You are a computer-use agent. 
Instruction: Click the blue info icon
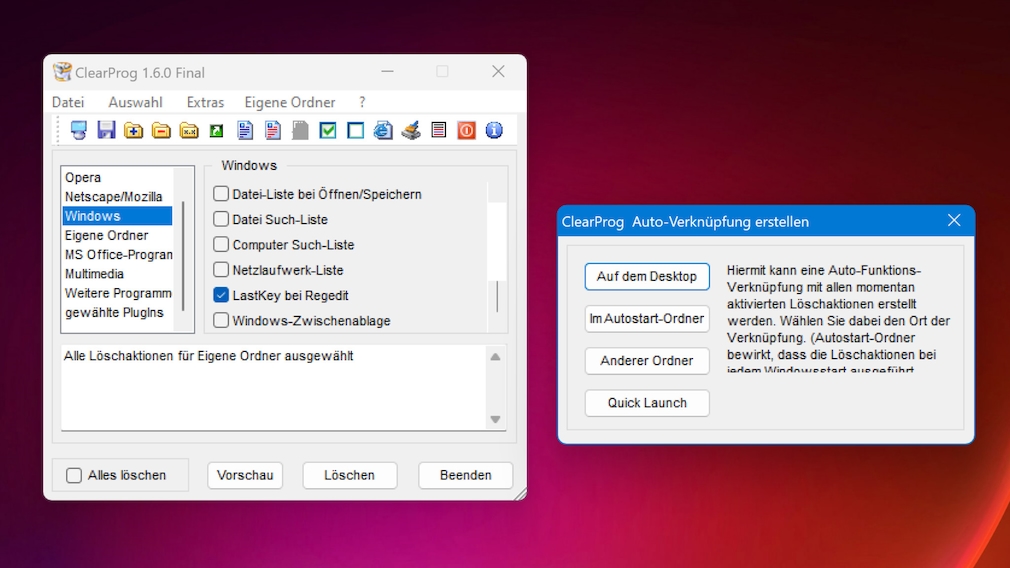[x=494, y=130]
